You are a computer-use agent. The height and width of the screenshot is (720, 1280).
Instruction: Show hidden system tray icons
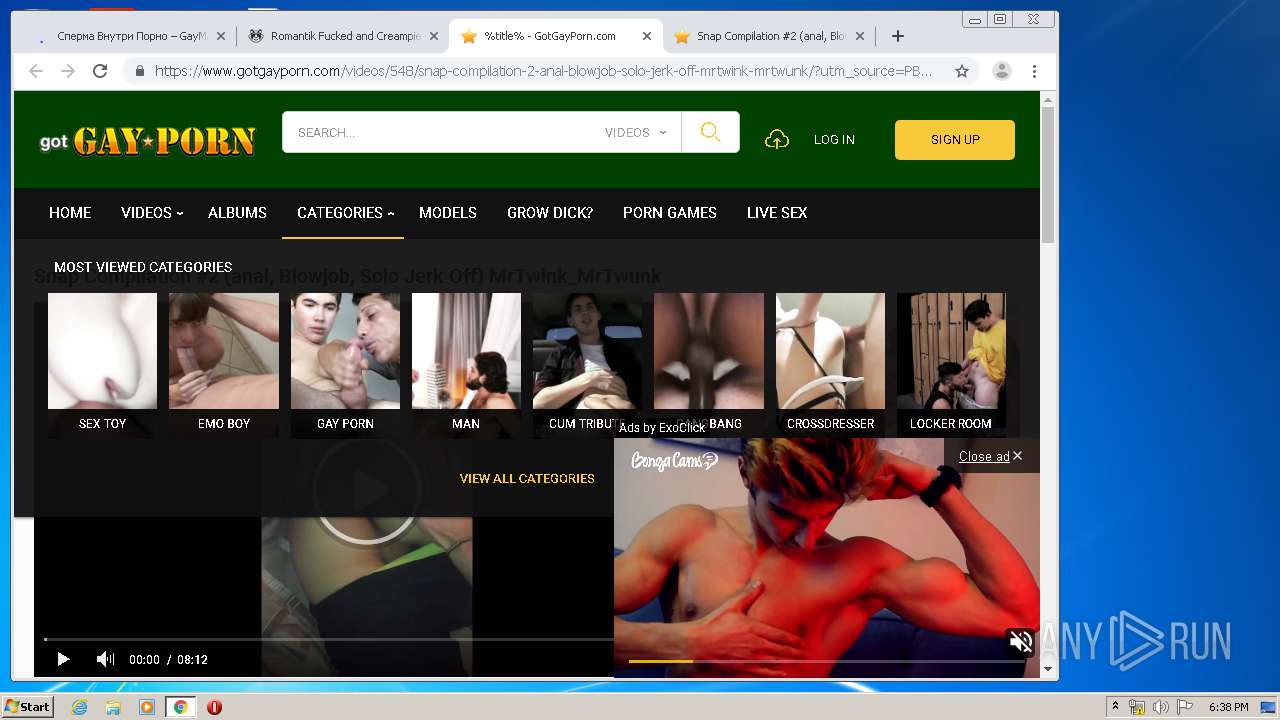(1115, 707)
